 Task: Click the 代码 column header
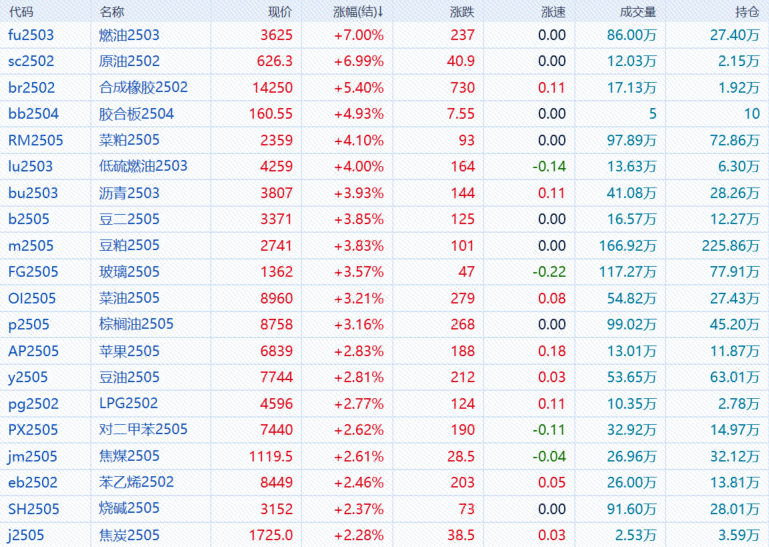21,12
